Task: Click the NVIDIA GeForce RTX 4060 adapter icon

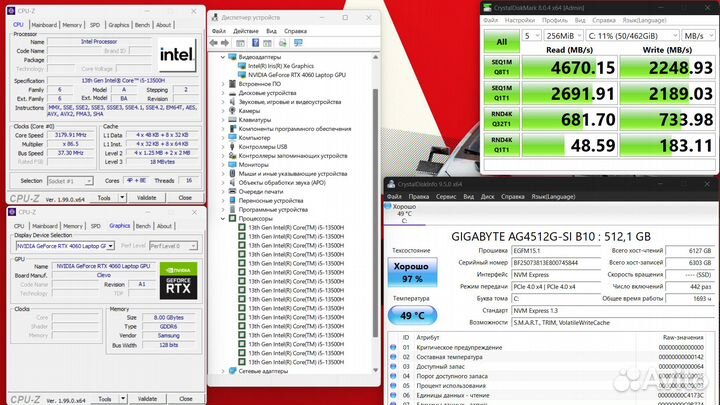Action: pyautogui.click(x=242, y=75)
